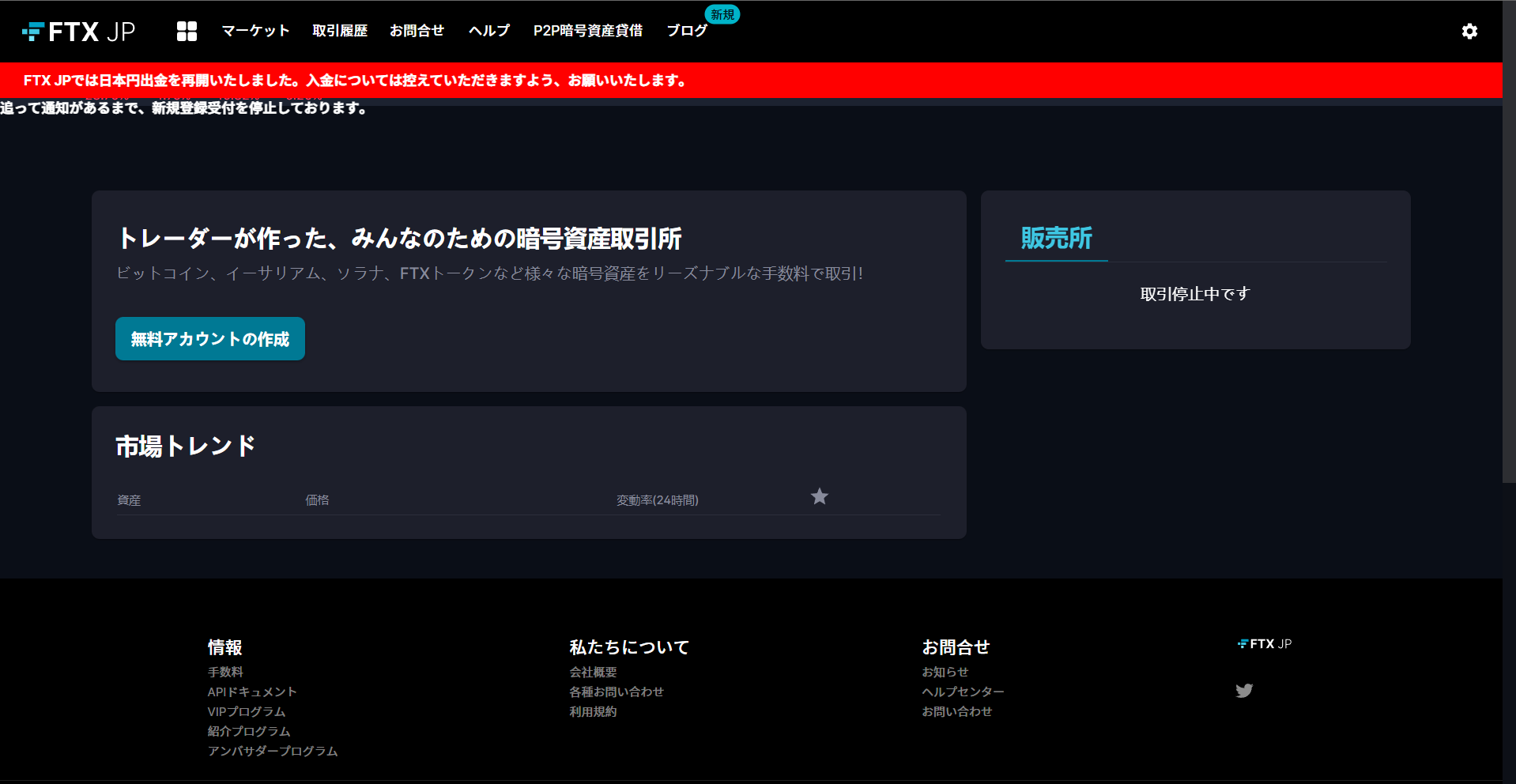The height and width of the screenshot is (784, 1516).
Task: Open the マーケット menu
Action: coord(255,31)
